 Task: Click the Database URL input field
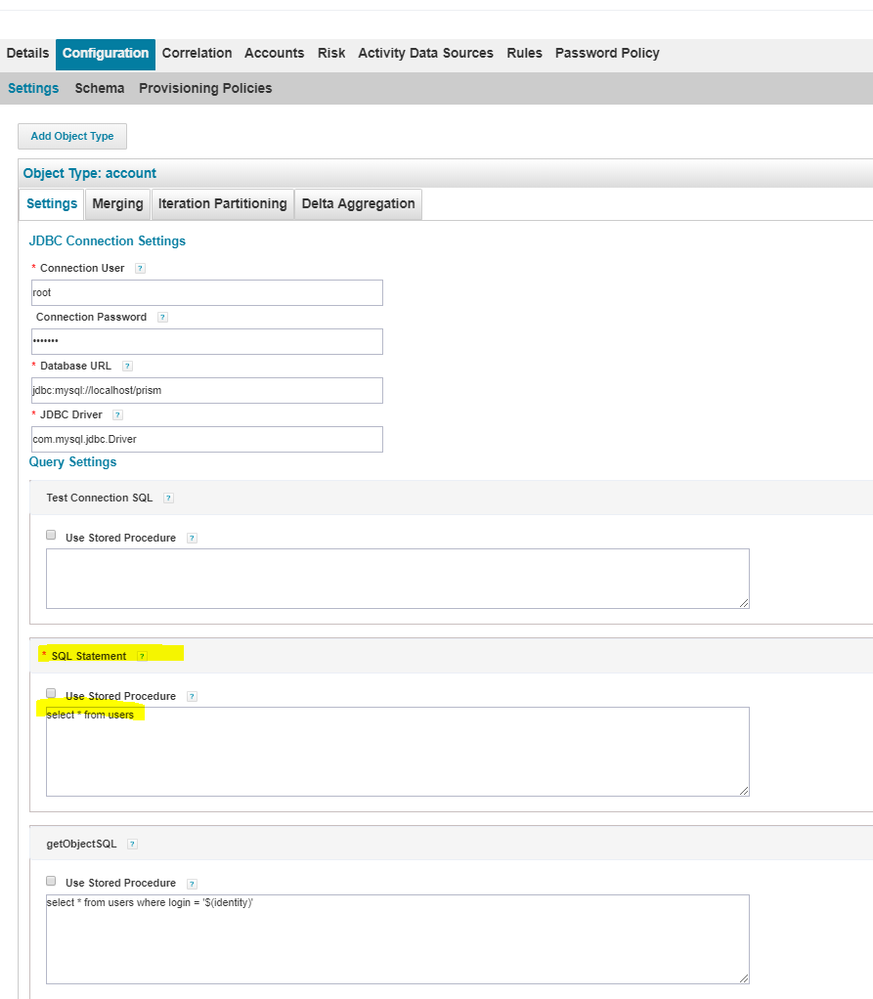(207, 390)
